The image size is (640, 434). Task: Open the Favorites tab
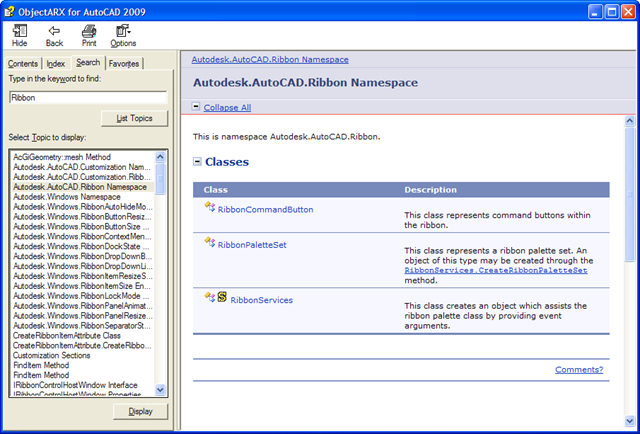pyautogui.click(x=124, y=64)
